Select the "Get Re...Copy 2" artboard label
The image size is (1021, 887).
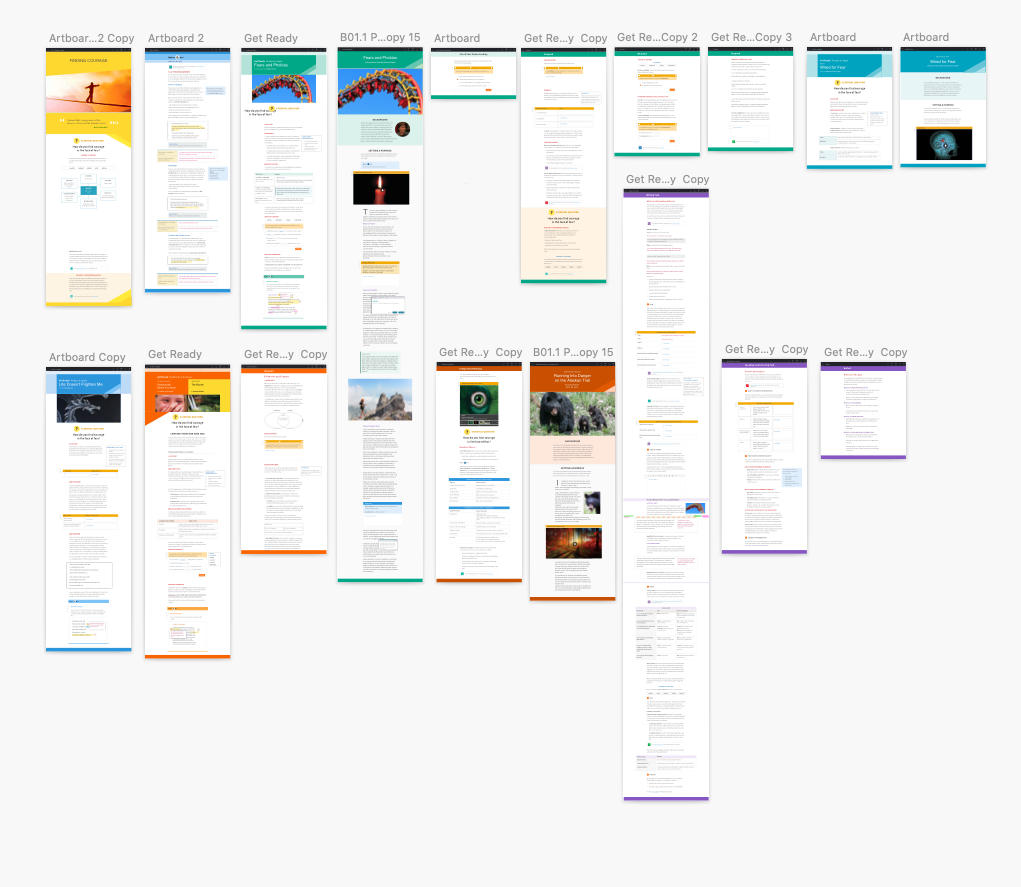click(657, 38)
